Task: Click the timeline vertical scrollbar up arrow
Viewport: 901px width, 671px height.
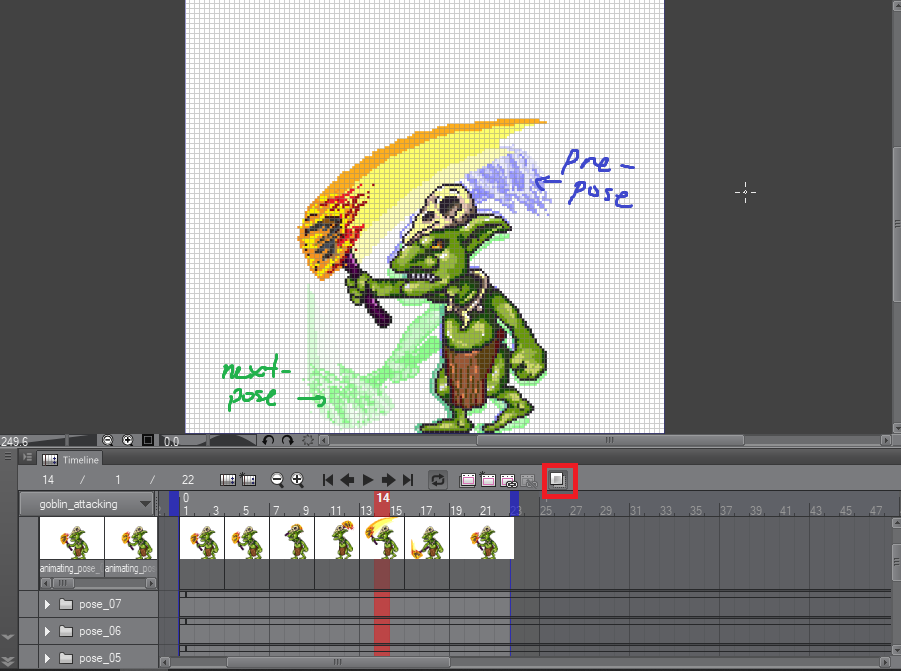Action: tap(896, 523)
